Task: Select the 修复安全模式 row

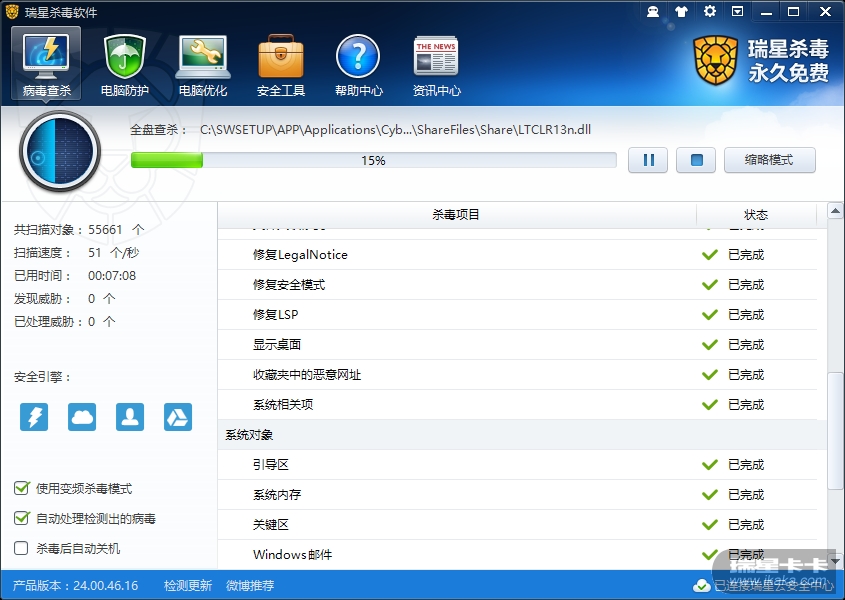Action: pos(517,285)
